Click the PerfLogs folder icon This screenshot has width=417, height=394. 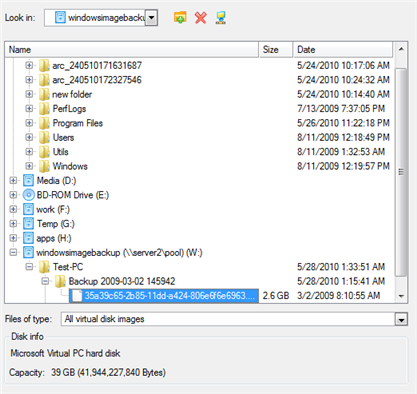44,108
